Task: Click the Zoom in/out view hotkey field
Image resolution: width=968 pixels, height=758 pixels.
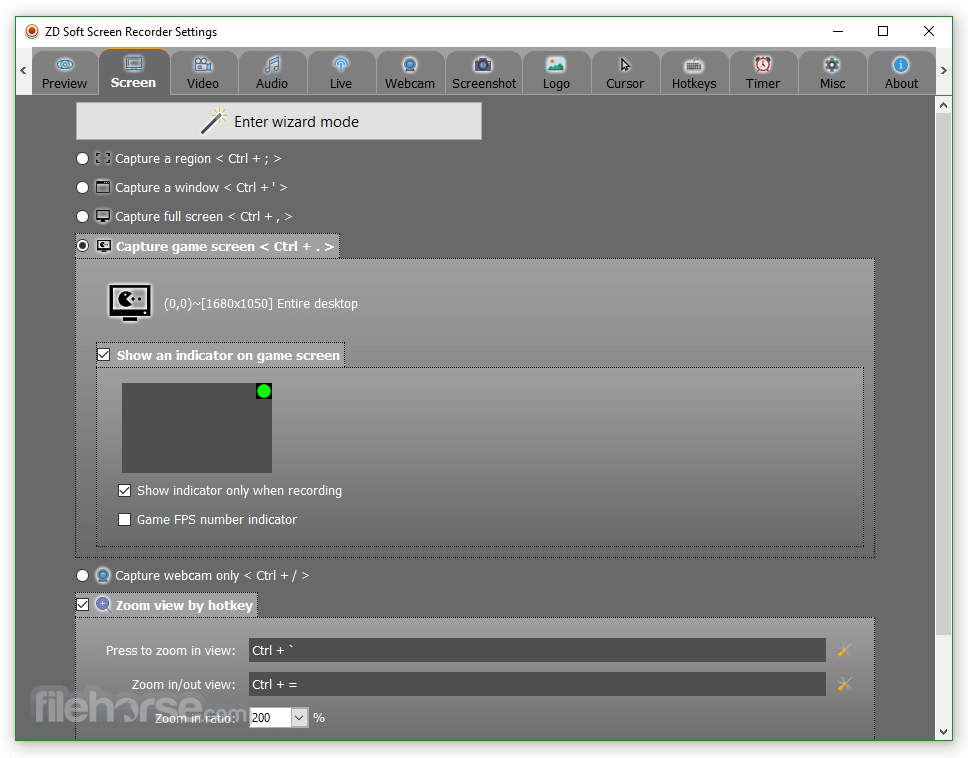Action: point(537,685)
